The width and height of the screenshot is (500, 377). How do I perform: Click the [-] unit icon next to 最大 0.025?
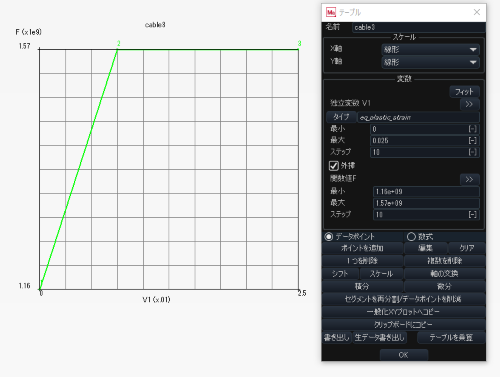[x=473, y=140]
